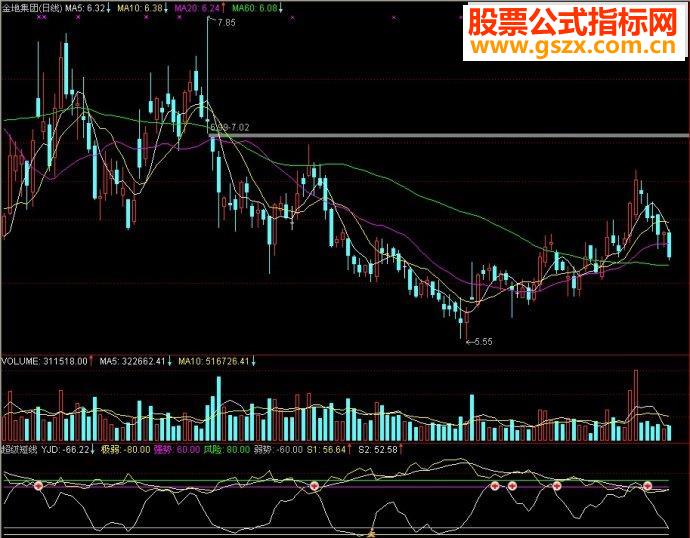Click the 6.99-7.02 price range label

coord(230,128)
